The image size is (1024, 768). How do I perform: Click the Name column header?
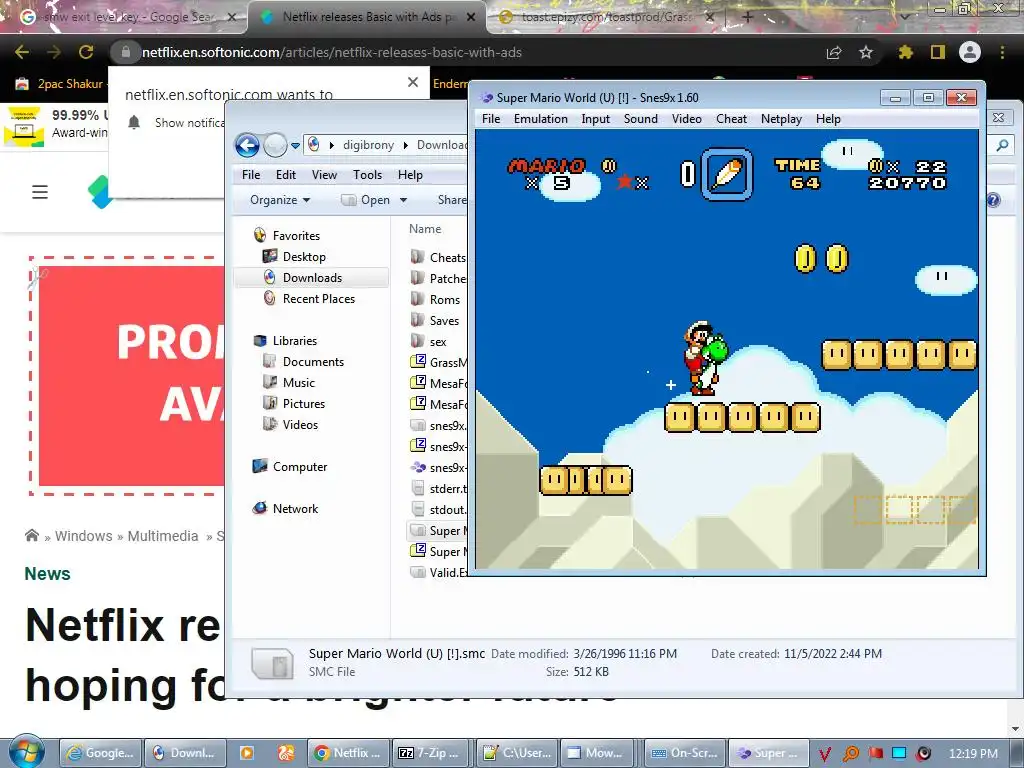click(425, 229)
